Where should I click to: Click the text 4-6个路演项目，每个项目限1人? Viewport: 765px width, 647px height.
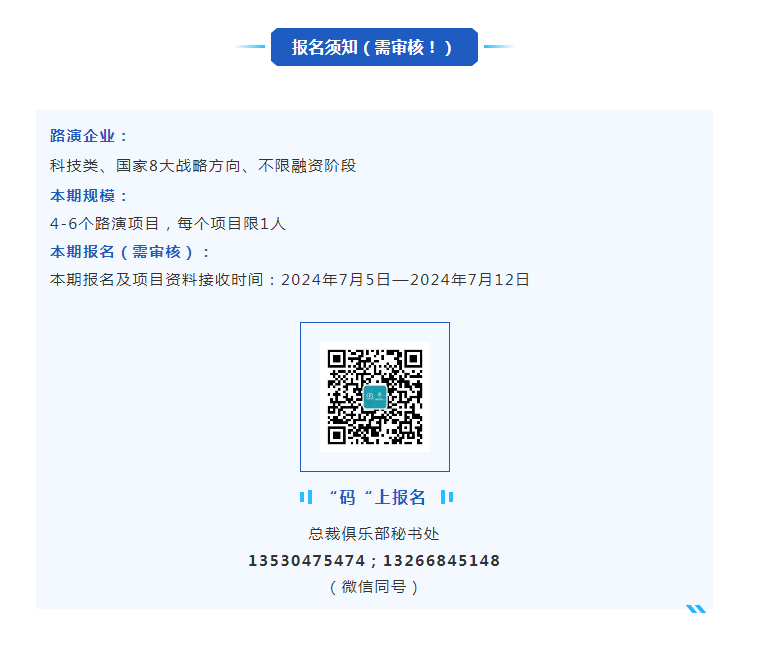168,223
